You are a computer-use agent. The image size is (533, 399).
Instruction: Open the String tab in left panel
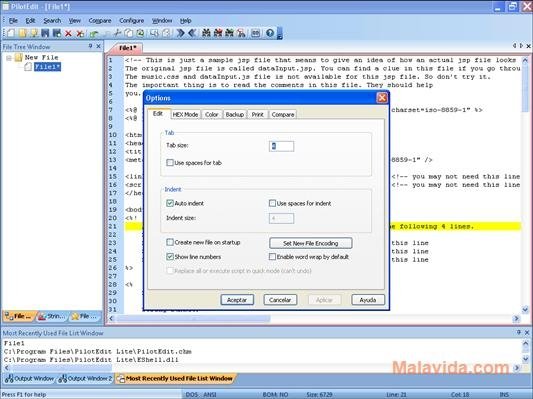52,316
